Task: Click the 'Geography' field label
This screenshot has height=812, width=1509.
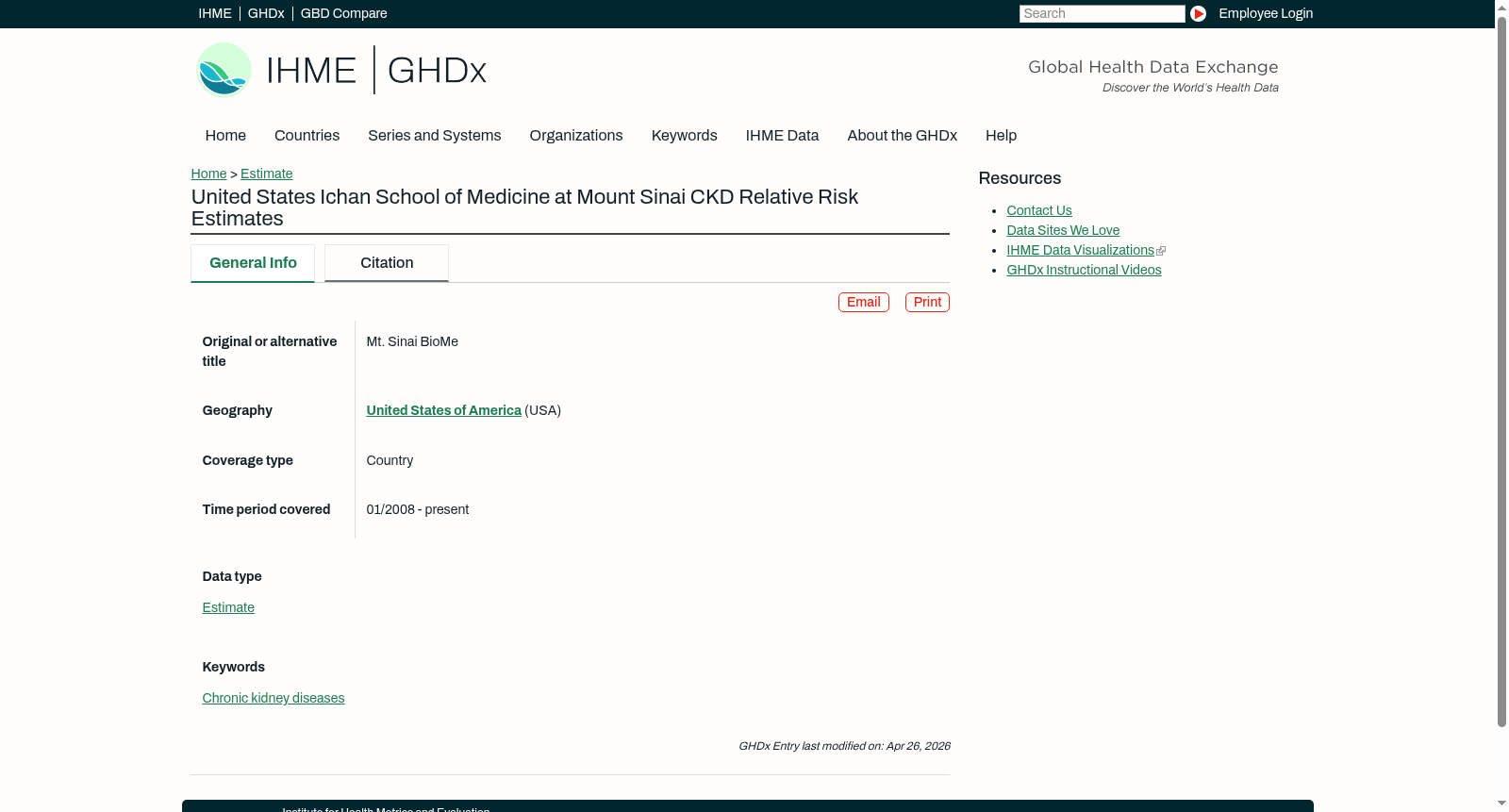Action: [x=238, y=410]
